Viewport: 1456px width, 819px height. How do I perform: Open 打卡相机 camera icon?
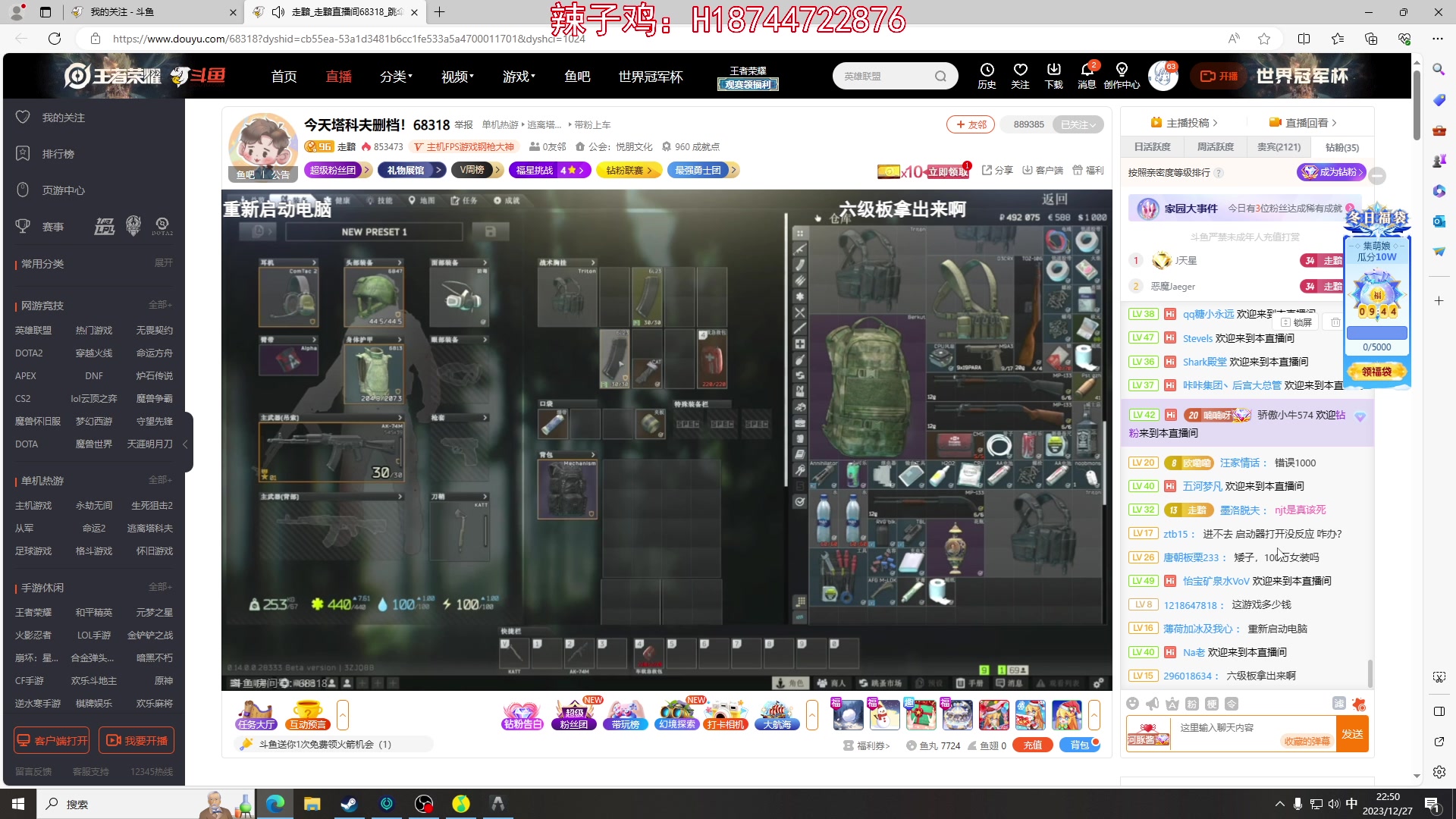[x=726, y=715]
